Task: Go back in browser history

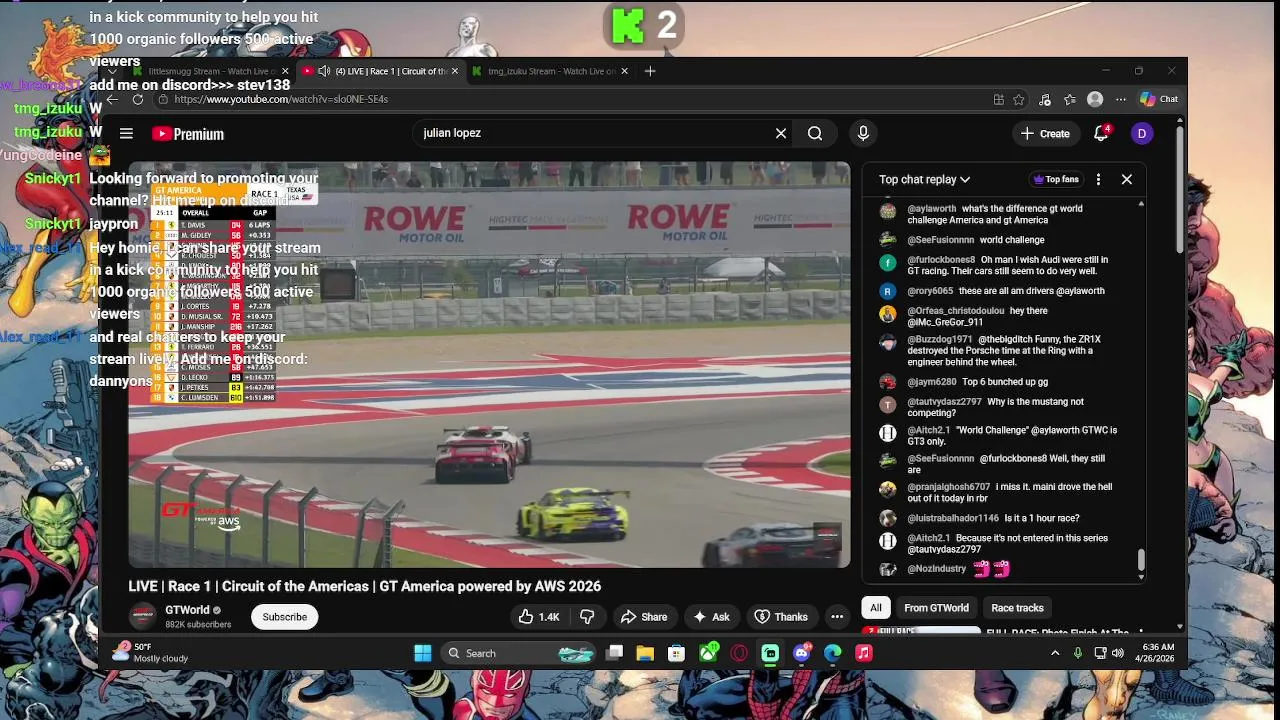Action: coord(112,99)
